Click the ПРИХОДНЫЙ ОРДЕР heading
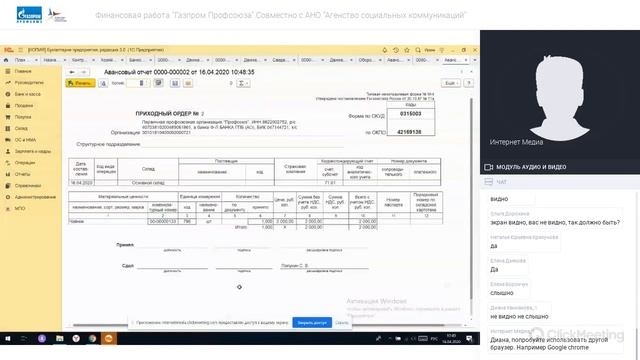Screen dimensions: 640x360 169,114
